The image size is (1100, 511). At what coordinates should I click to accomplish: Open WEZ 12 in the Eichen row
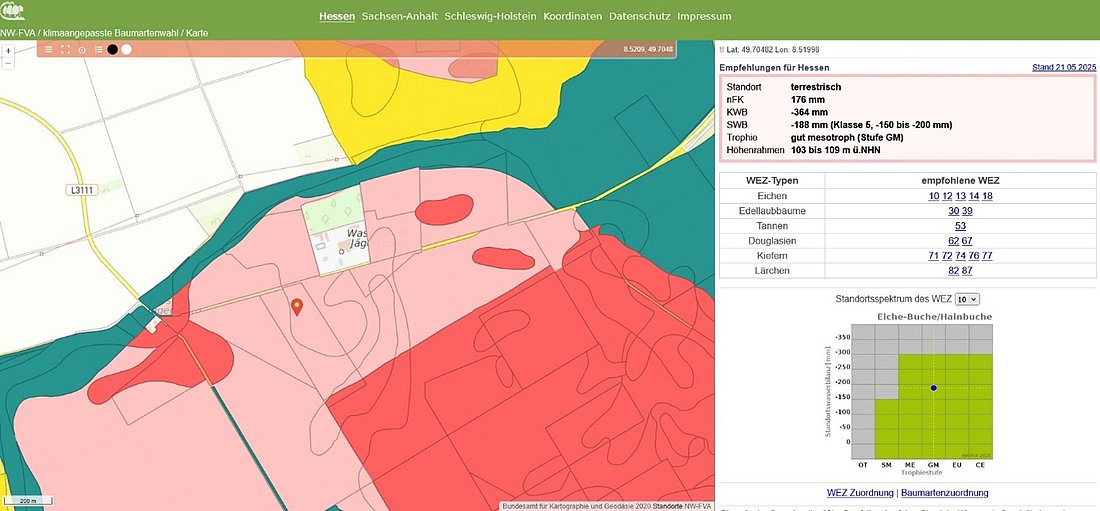pos(947,196)
